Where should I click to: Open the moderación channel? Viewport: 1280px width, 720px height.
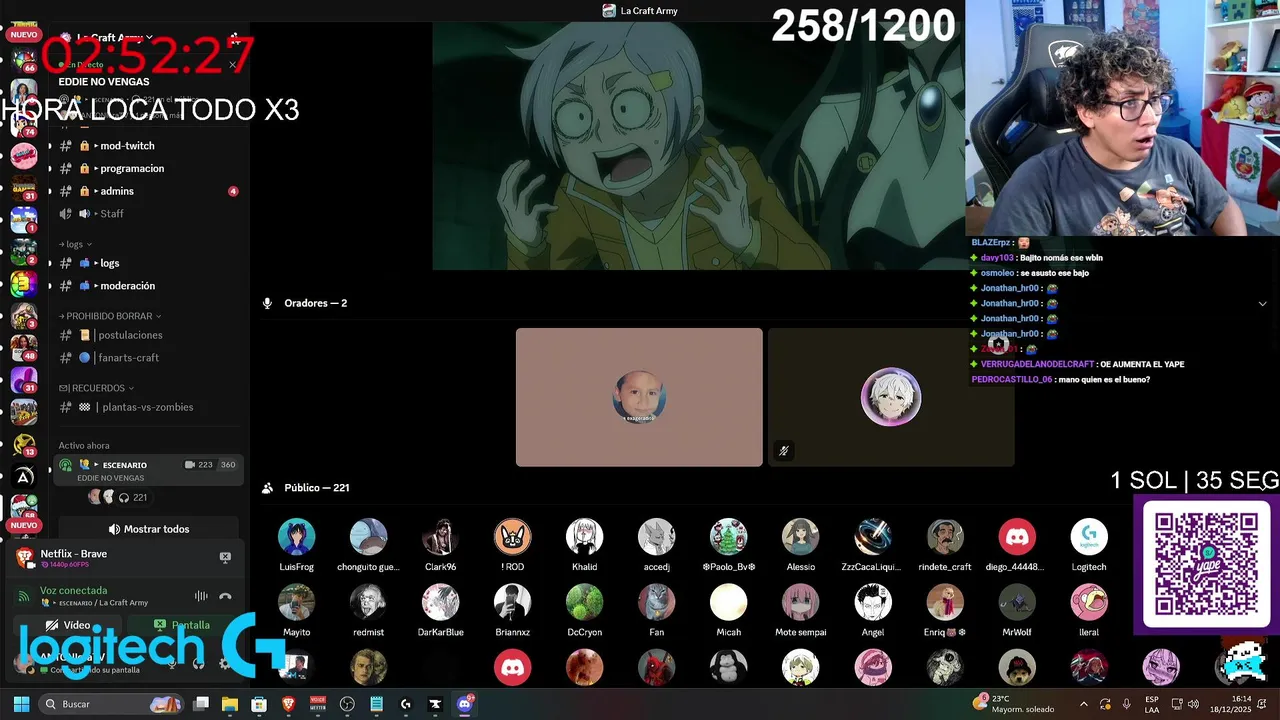pos(146,286)
